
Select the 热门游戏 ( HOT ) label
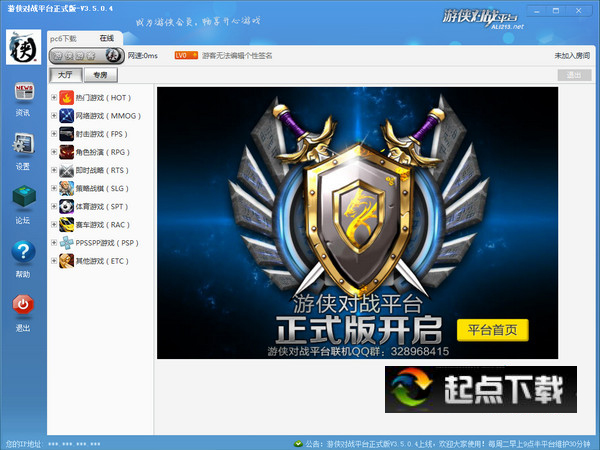click(103, 98)
